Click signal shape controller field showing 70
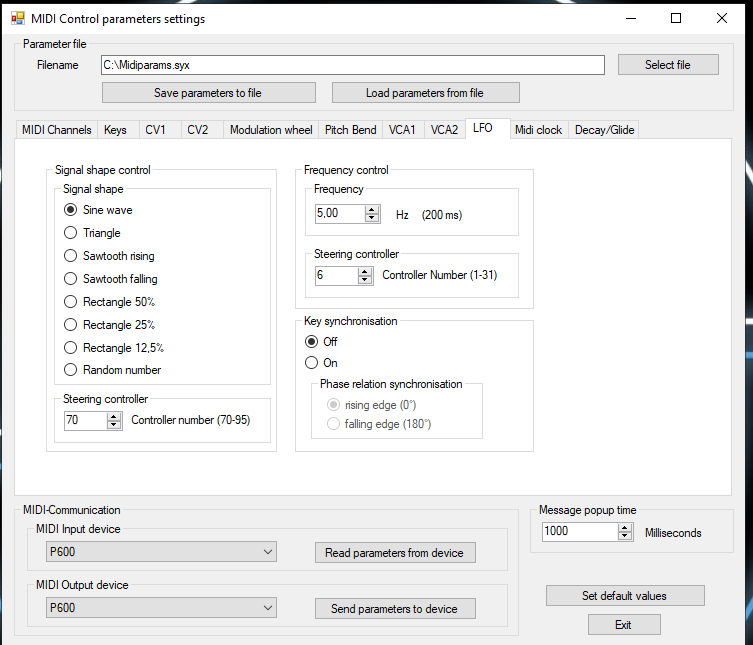Image resolution: width=753 pixels, height=645 pixels. 85,421
